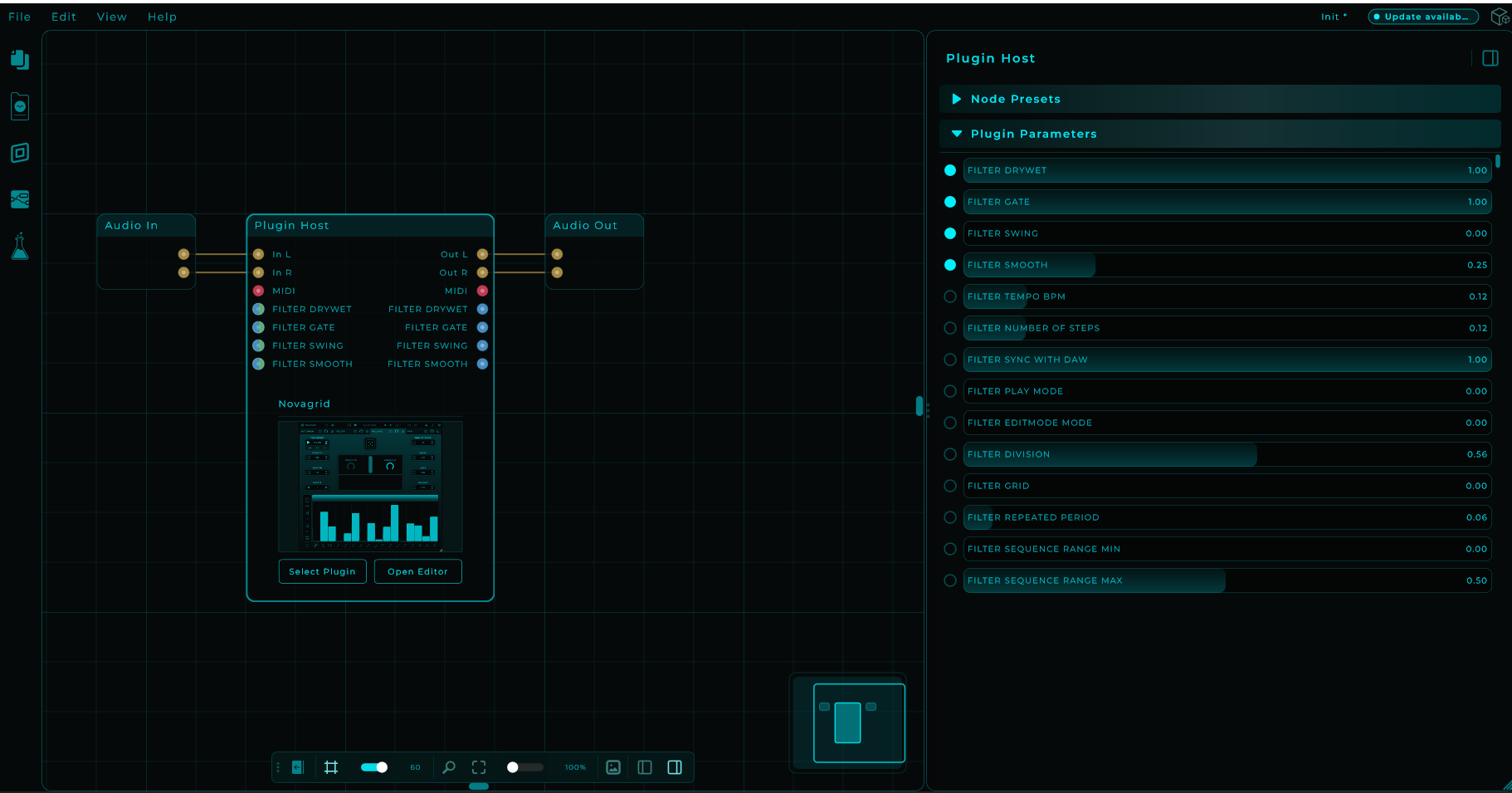Viewport: 1512px width, 793px height.
Task: Expand the Node Presets section
Action: [x=1220, y=99]
